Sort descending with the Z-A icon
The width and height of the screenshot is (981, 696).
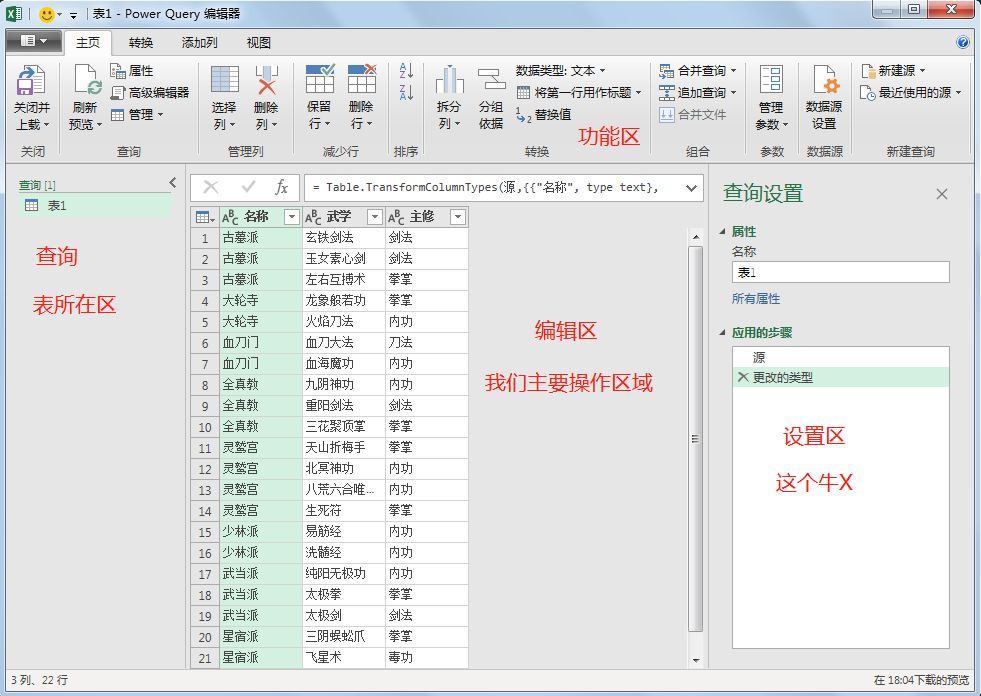click(x=406, y=93)
